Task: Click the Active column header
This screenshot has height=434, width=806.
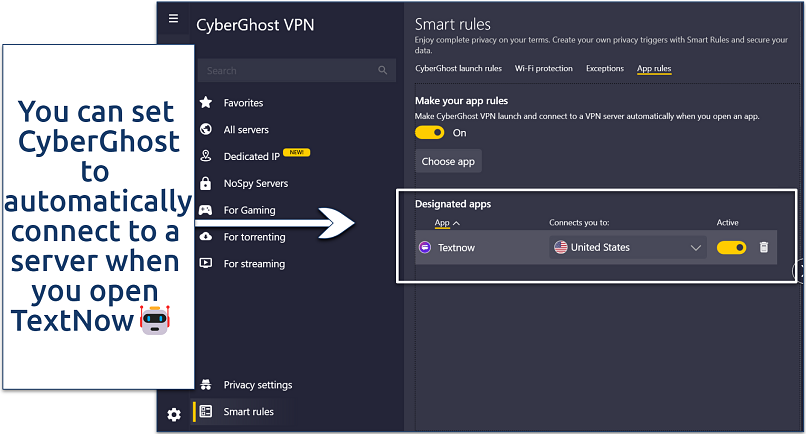Action: [x=727, y=223]
